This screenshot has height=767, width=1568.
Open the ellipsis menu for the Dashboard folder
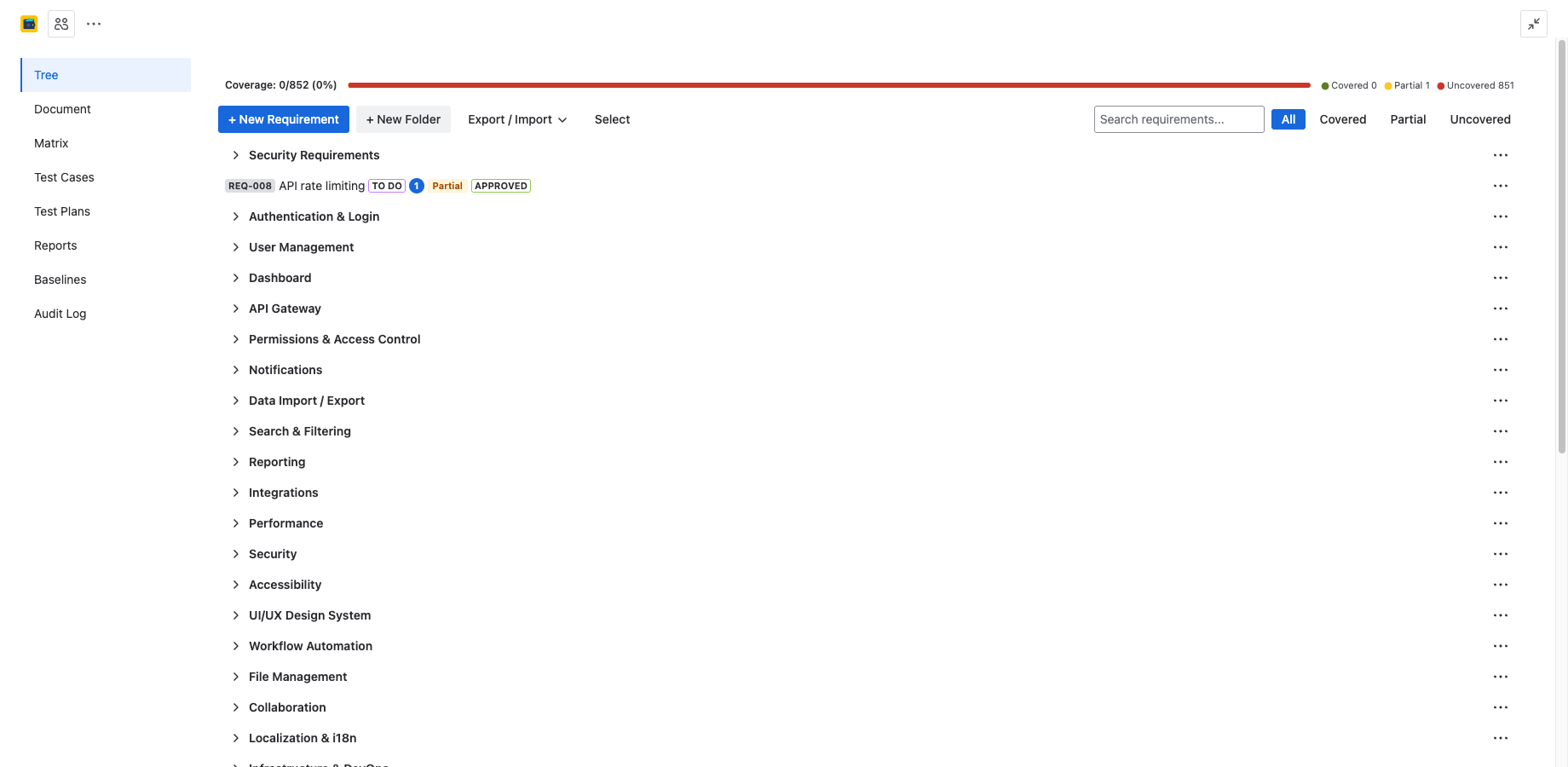coord(1501,277)
